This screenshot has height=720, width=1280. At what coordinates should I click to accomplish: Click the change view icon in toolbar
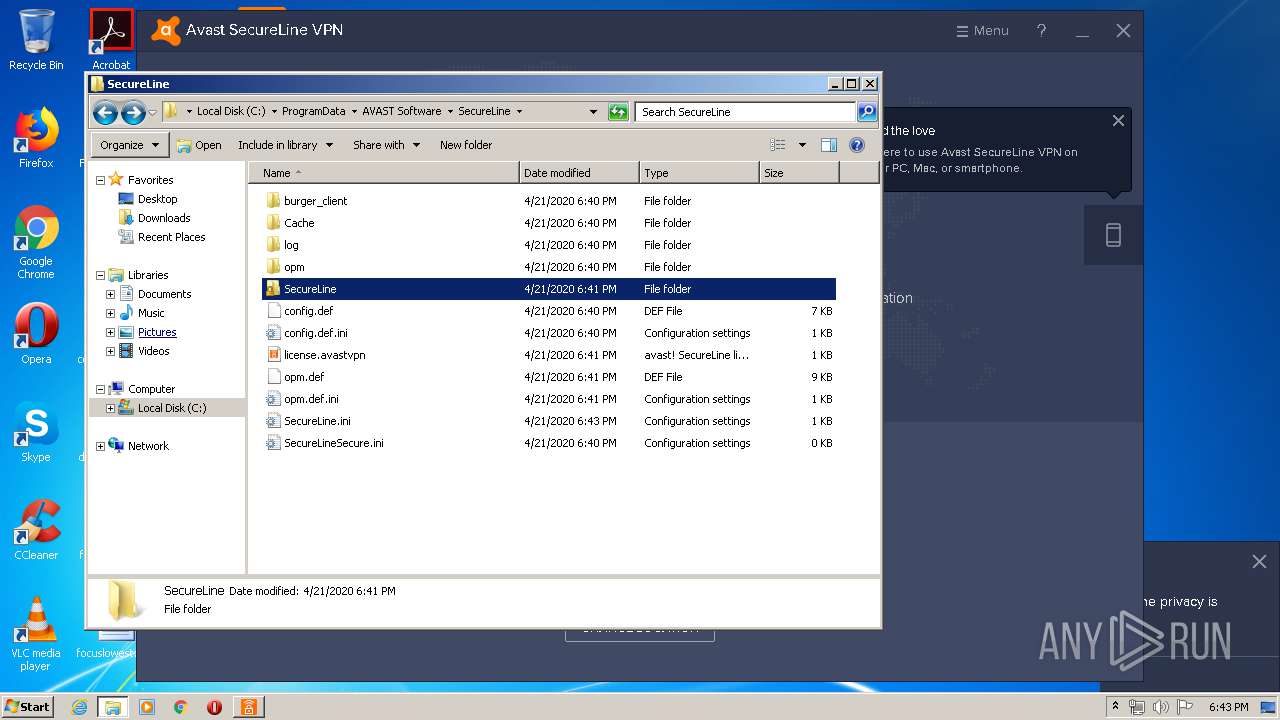(x=778, y=145)
